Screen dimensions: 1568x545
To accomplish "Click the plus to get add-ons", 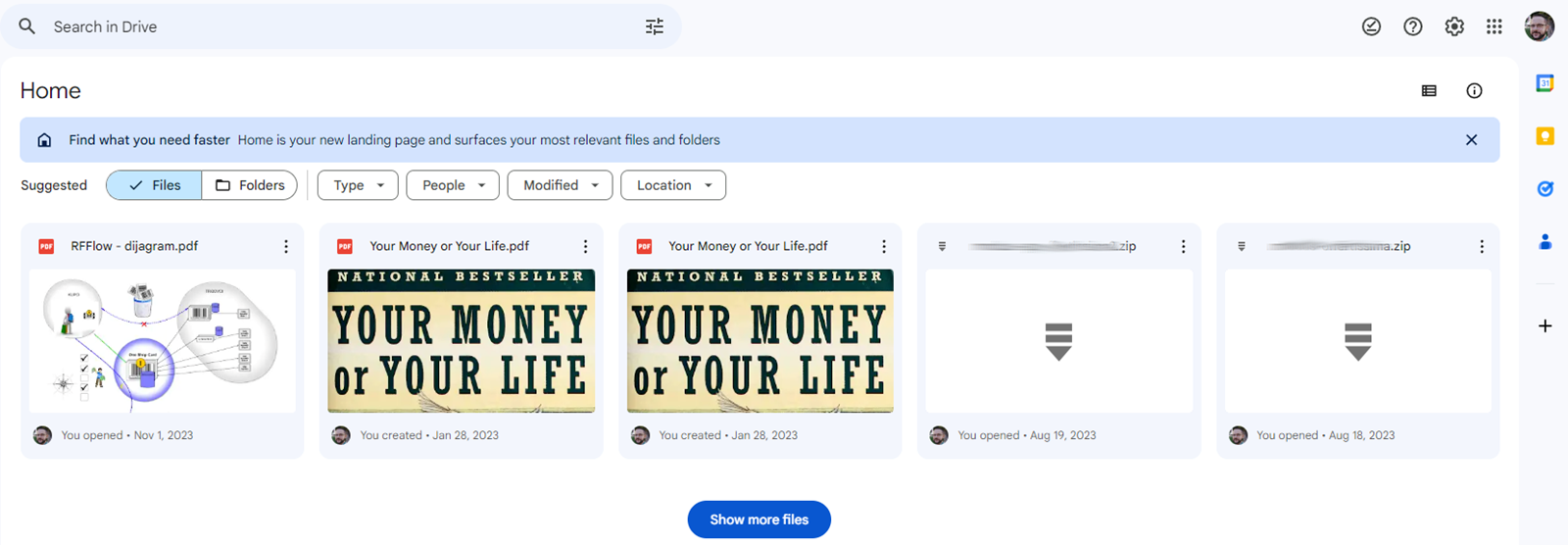I will 1544,325.
